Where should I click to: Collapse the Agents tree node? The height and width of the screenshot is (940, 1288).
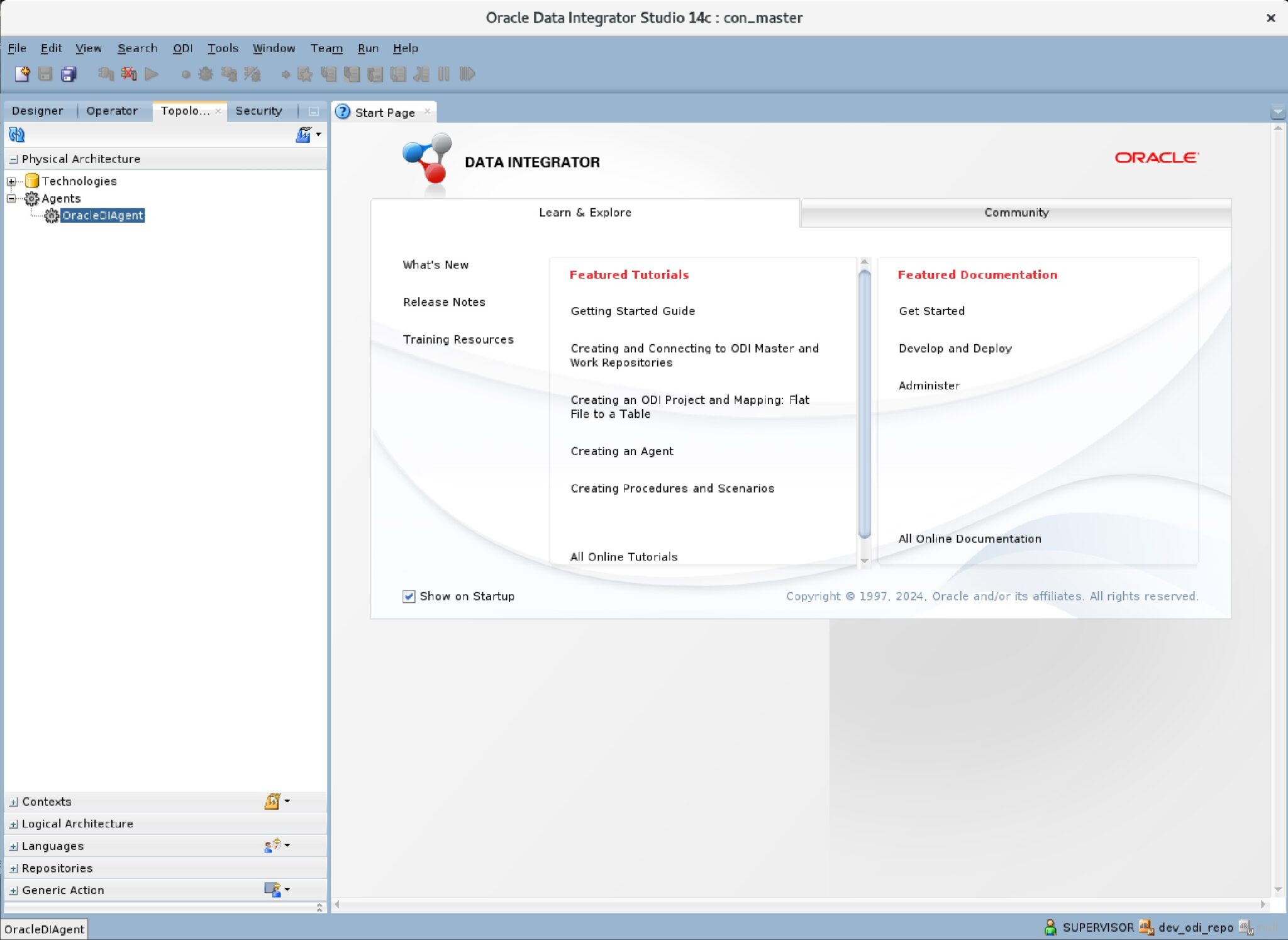pyautogui.click(x=11, y=198)
